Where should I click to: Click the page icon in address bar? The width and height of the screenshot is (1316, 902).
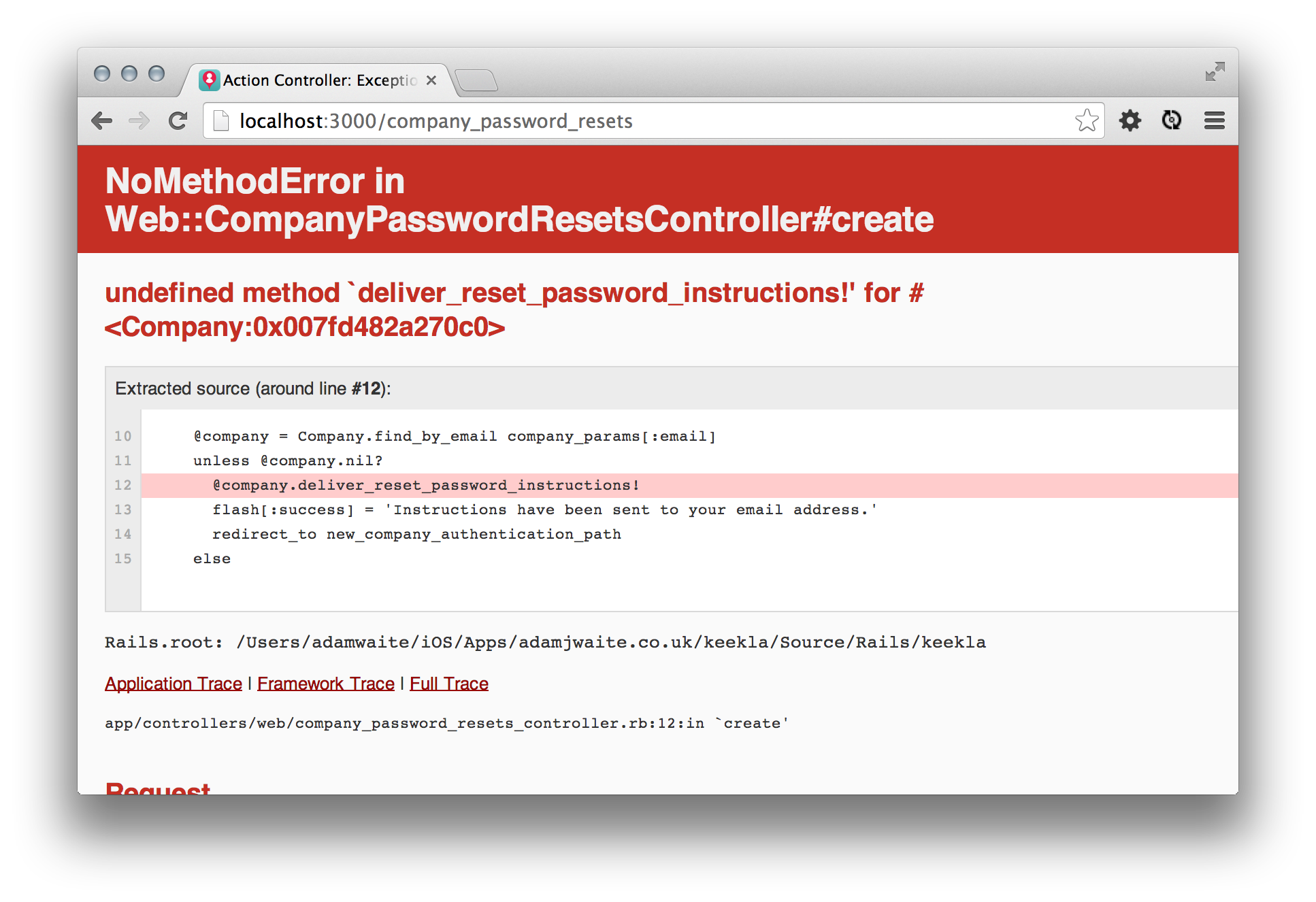(221, 121)
